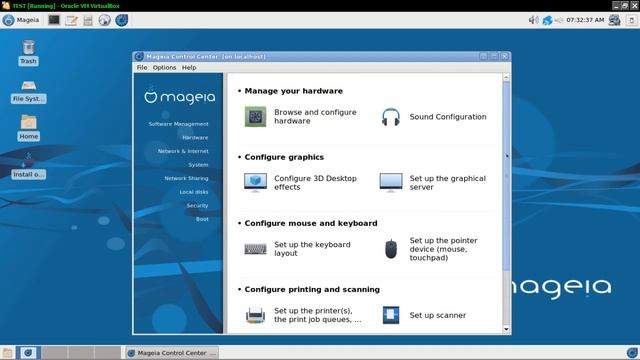Select Network Sharing category
The image size is (640, 360).
coord(186,178)
